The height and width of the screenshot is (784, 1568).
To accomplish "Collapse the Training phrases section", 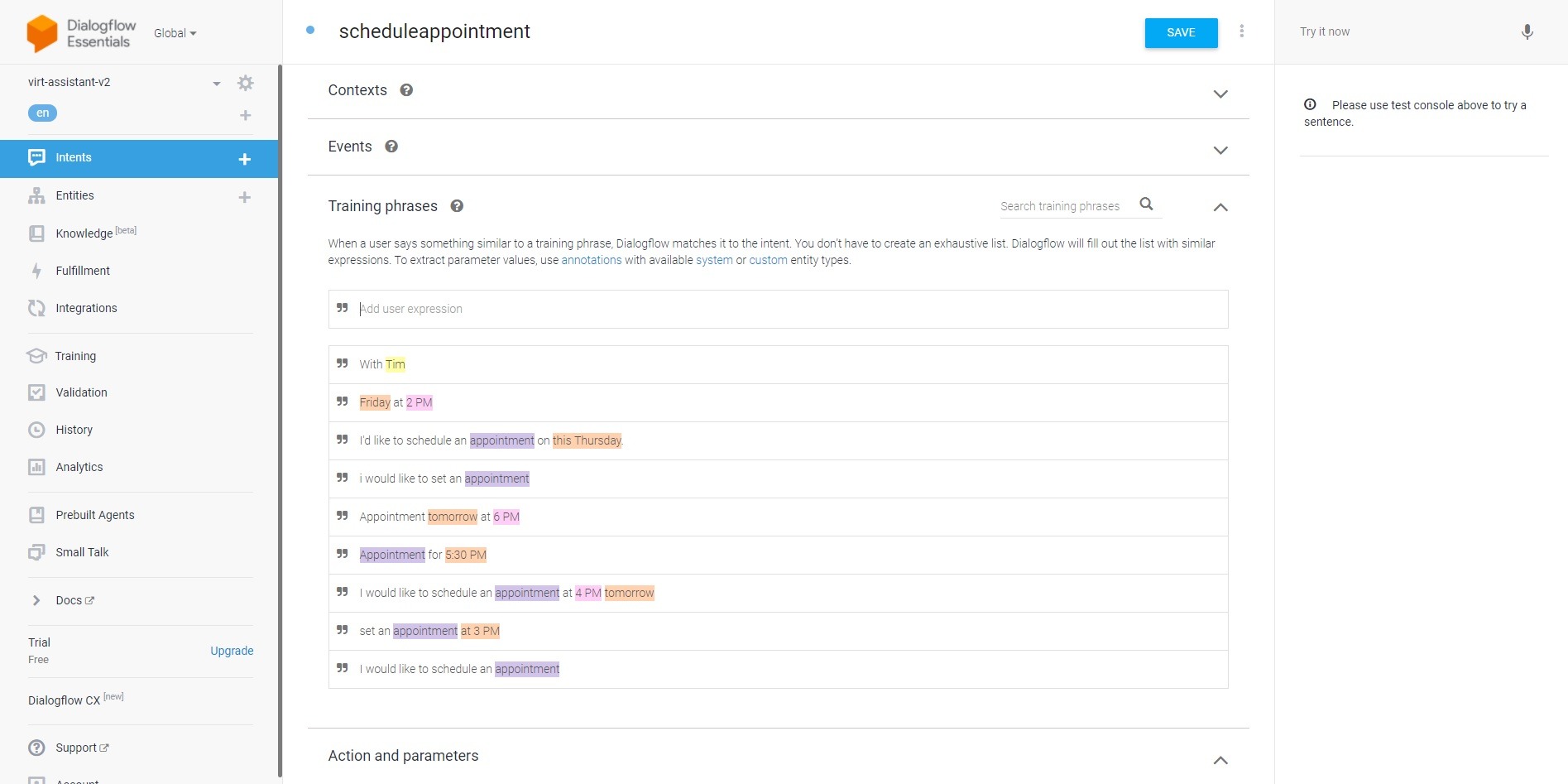I will (x=1220, y=207).
